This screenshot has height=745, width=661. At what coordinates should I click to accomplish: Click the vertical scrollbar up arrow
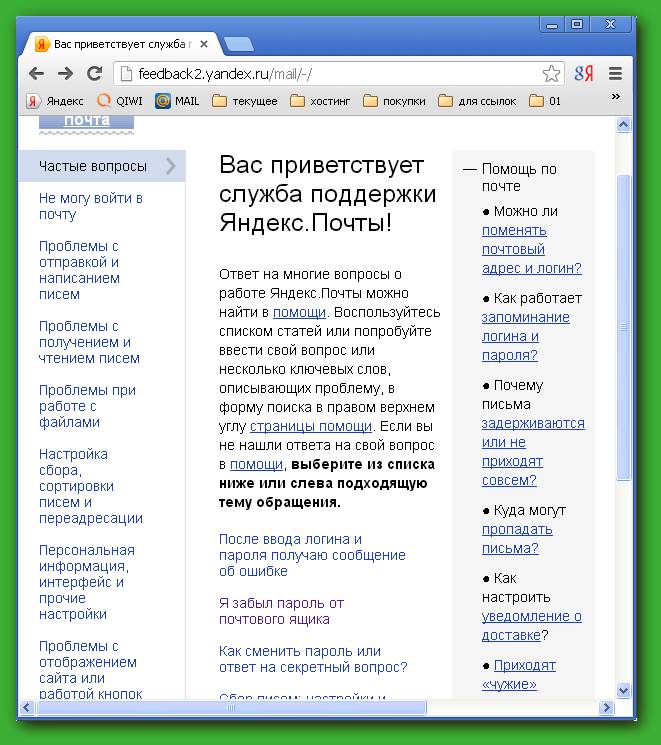pyautogui.click(x=623, y=125)
